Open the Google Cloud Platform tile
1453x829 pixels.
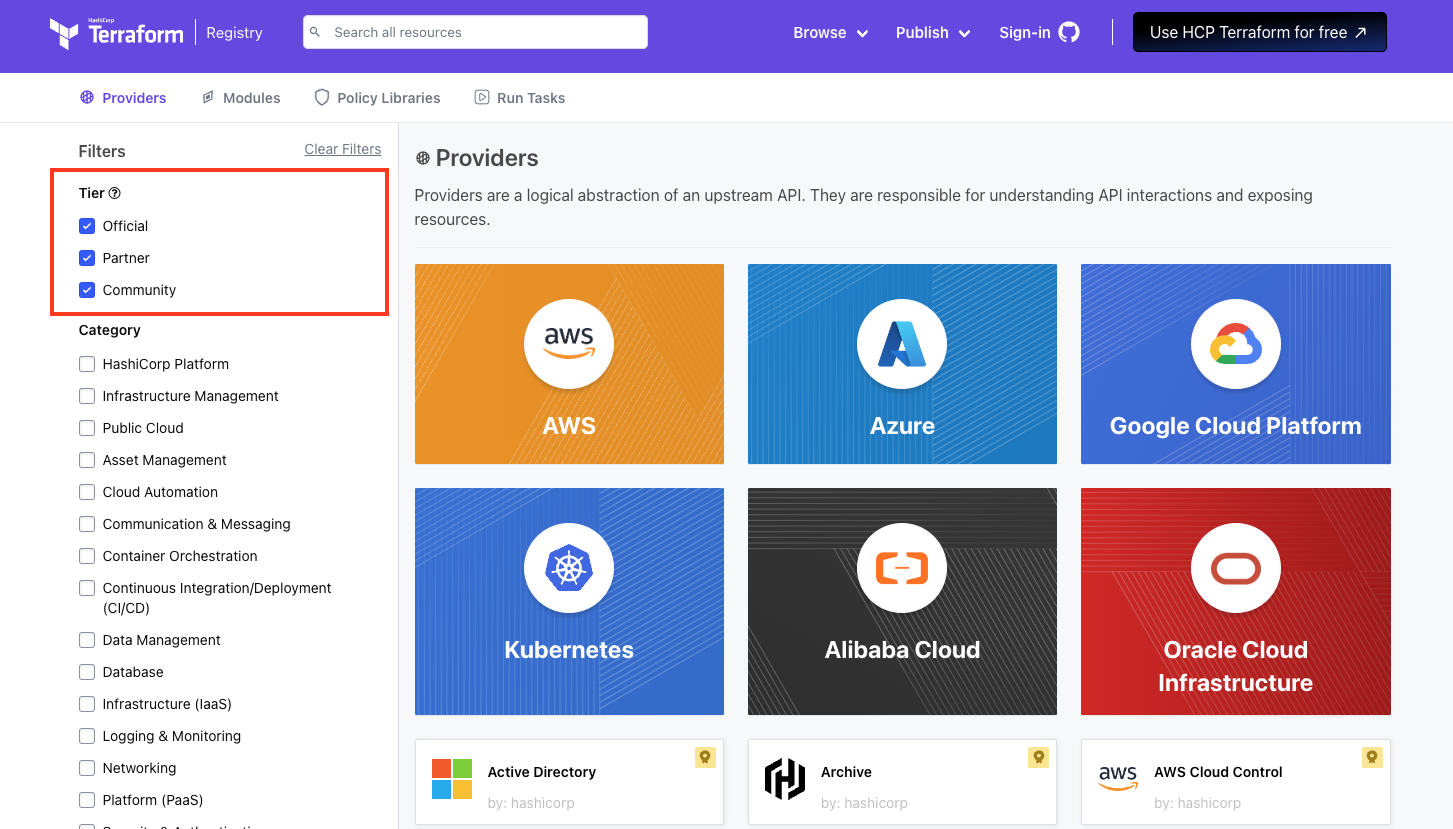point(1236,364)
